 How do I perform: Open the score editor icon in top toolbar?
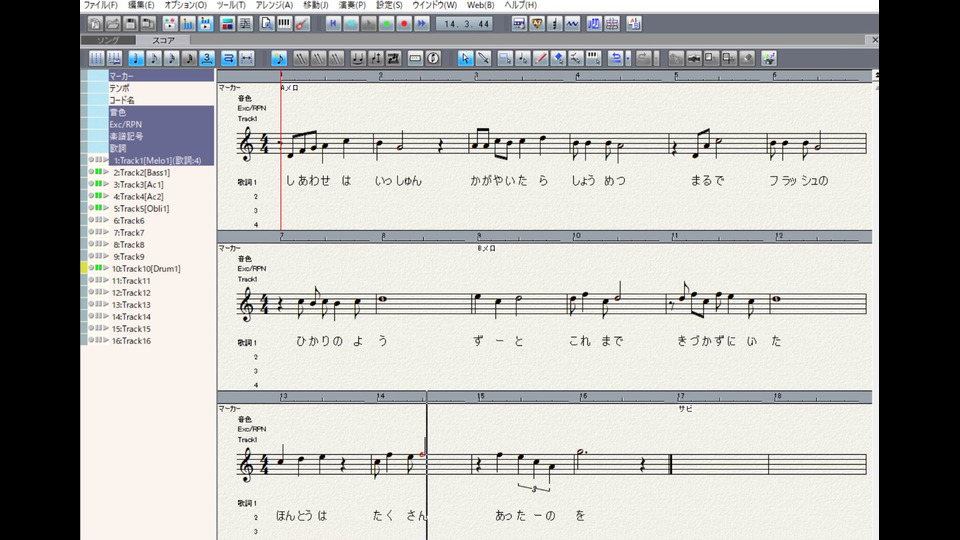click(x=245, y=24)
